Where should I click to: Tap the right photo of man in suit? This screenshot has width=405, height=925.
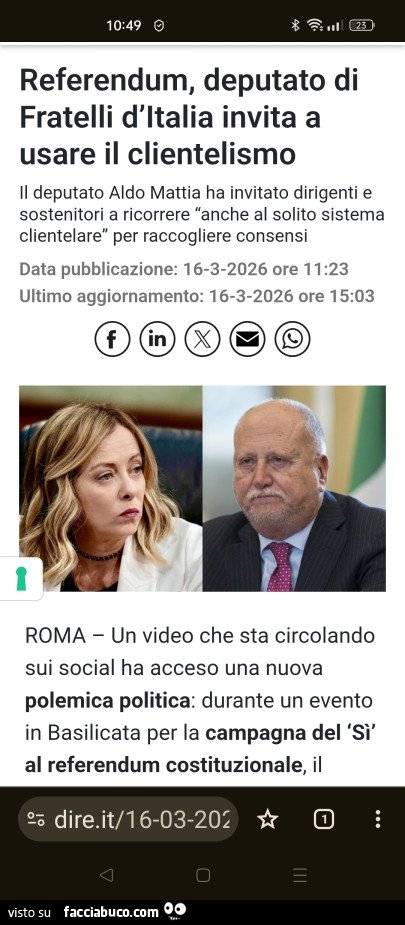(294, 488)
